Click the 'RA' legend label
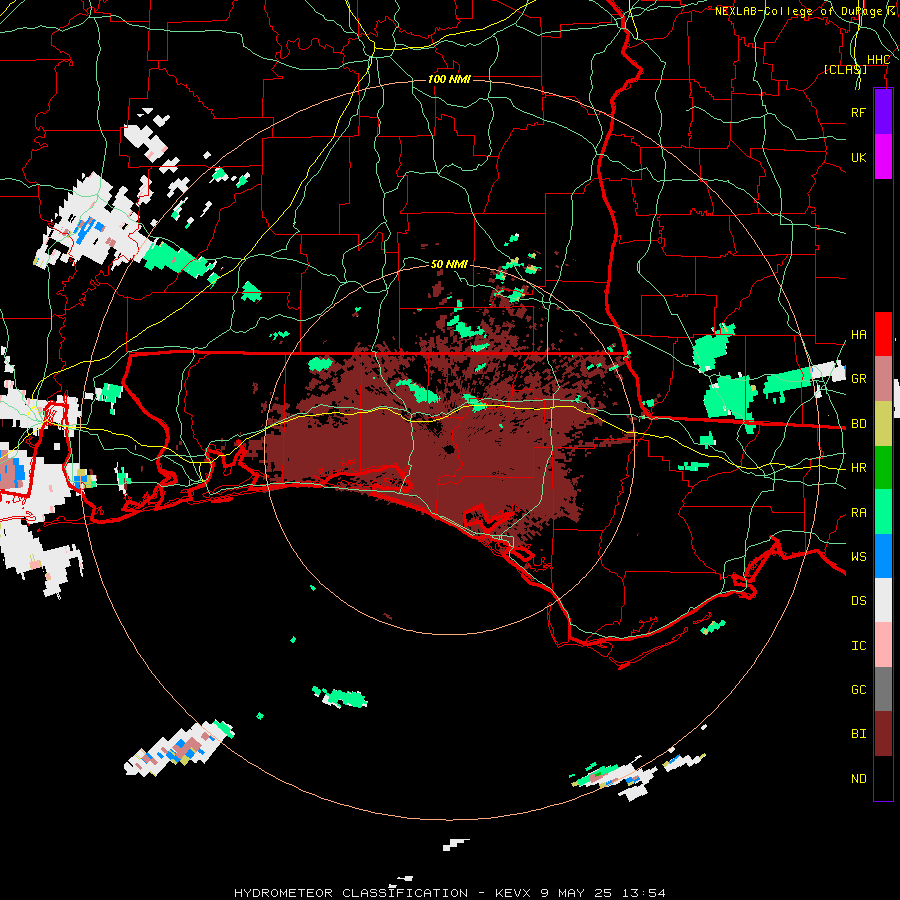The height and width of the screenshot is (900, 900). click(858, 513)
